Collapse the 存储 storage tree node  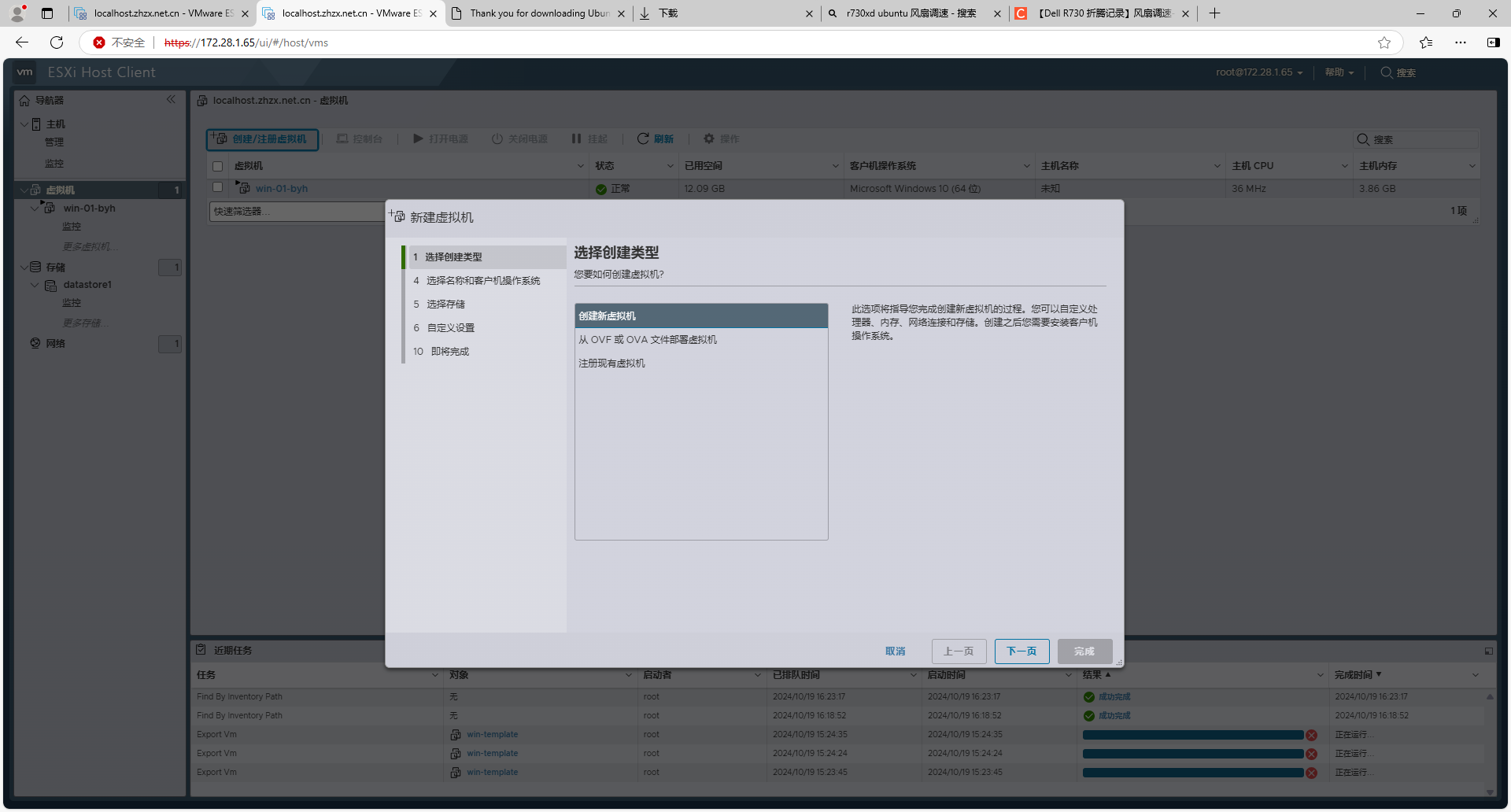(x=24, y=267)
